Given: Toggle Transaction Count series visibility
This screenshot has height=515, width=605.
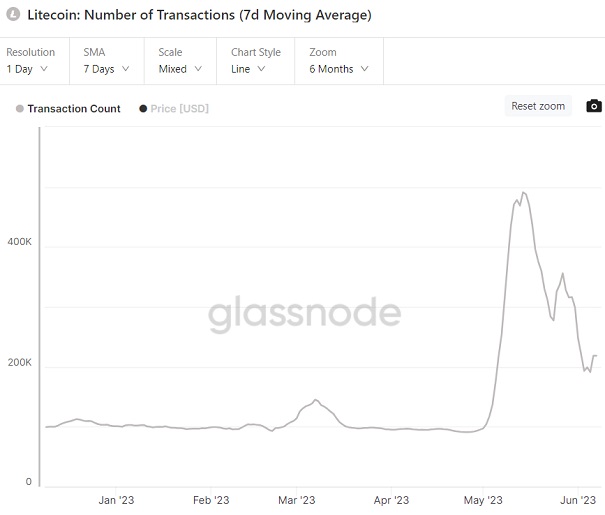Looking at the screenshot, I should [x=73, y=109].
